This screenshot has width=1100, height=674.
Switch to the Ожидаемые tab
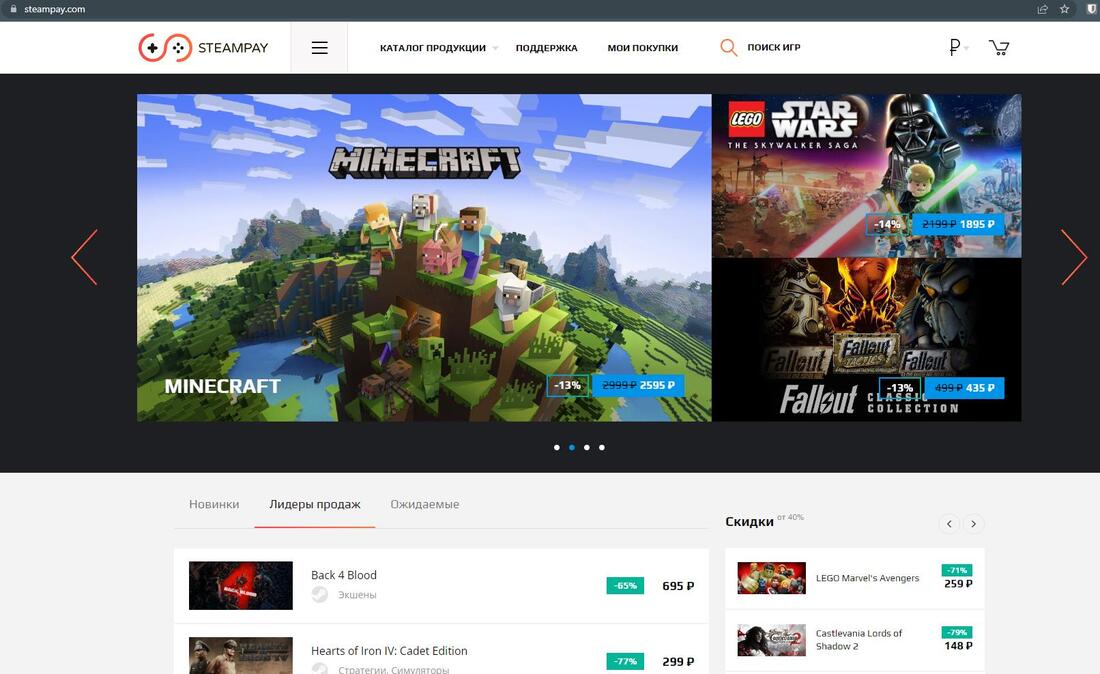pos(424,504)
